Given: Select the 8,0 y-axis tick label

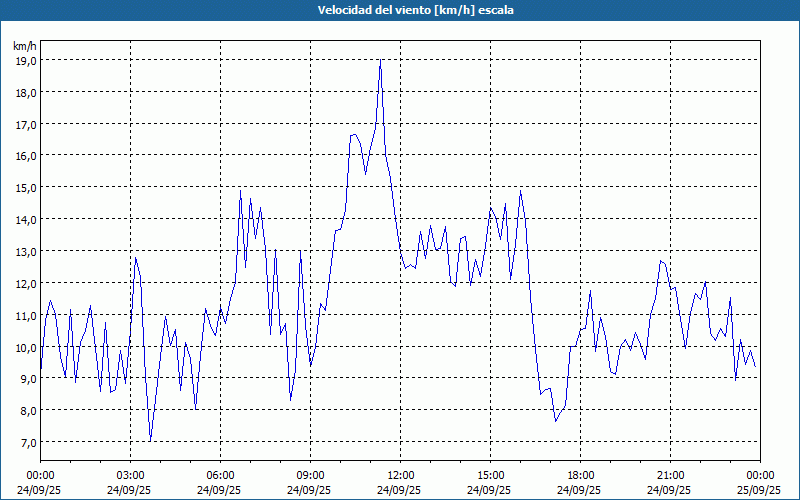Looking at the screenshot, I should tap(25, 410).
